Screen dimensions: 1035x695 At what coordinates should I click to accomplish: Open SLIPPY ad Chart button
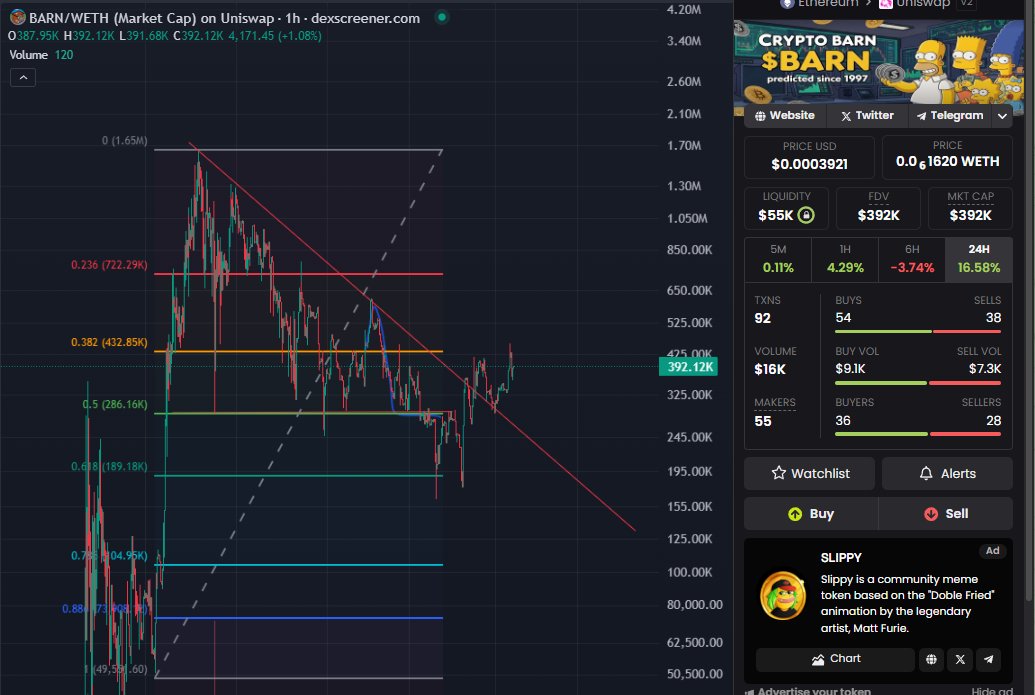835,659
